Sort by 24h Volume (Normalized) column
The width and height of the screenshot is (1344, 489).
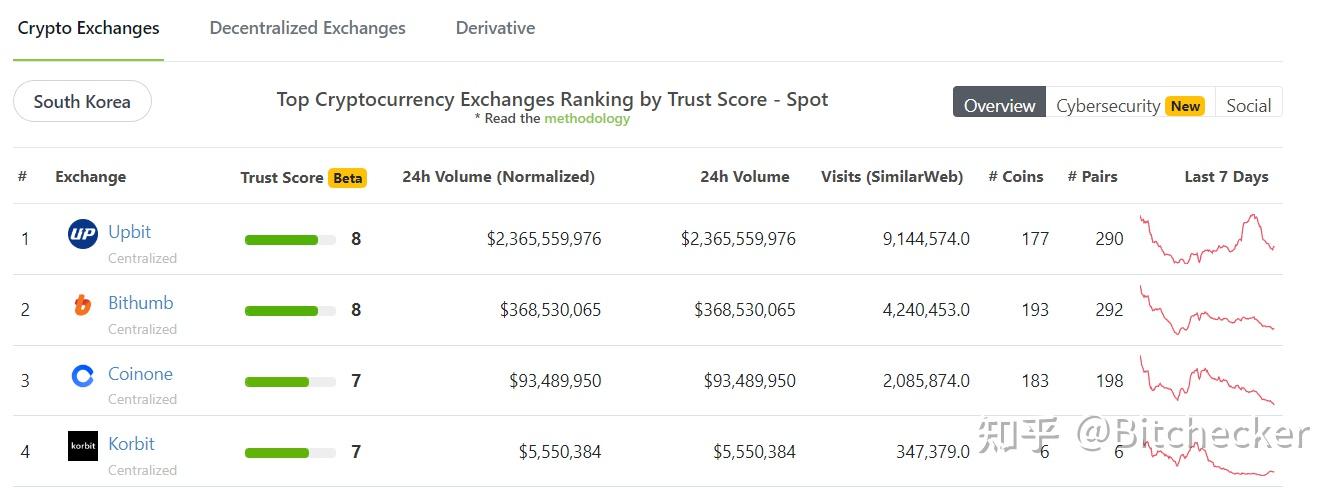[498, 177]
